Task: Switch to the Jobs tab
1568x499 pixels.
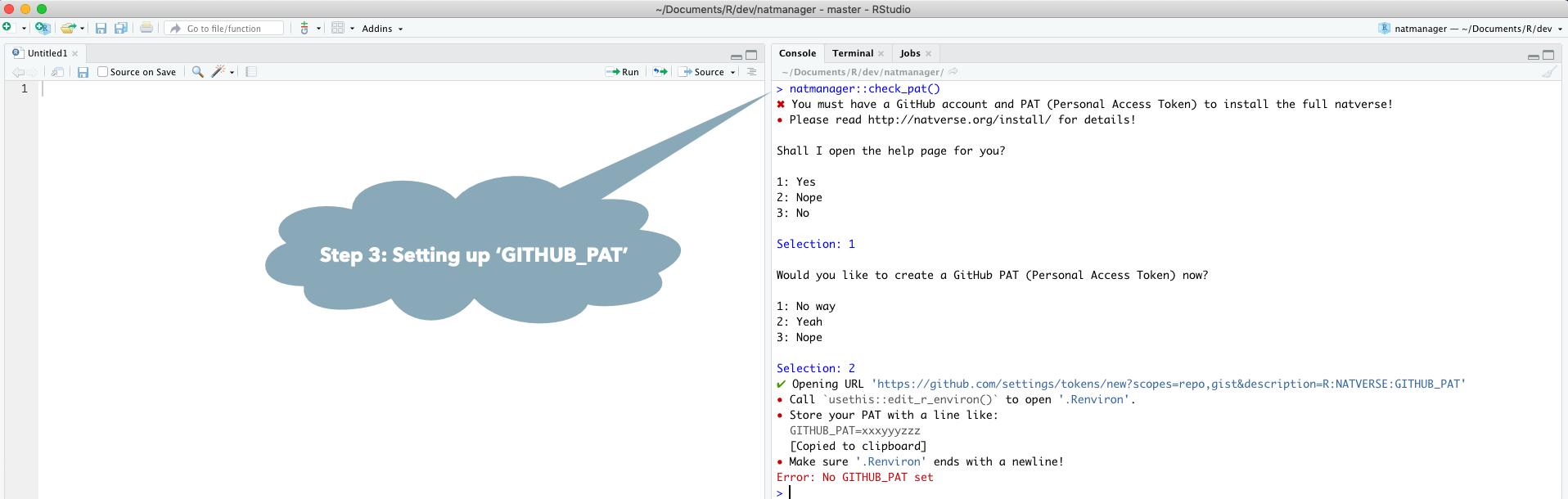Action: tap(910, 53)
